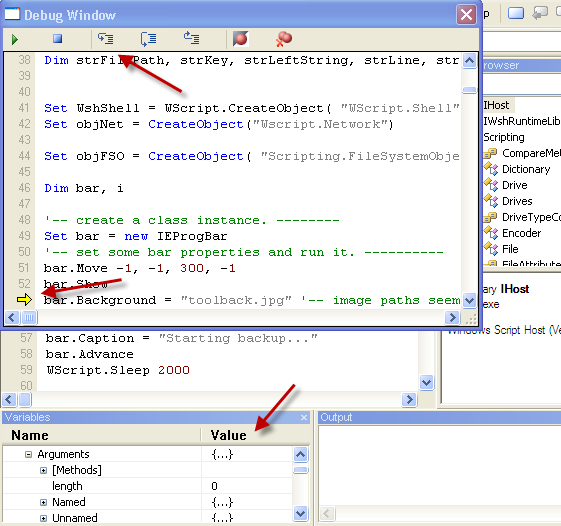561x526 pixels.
Task: Click the Encoder class icon
Action: pos(491,233)
